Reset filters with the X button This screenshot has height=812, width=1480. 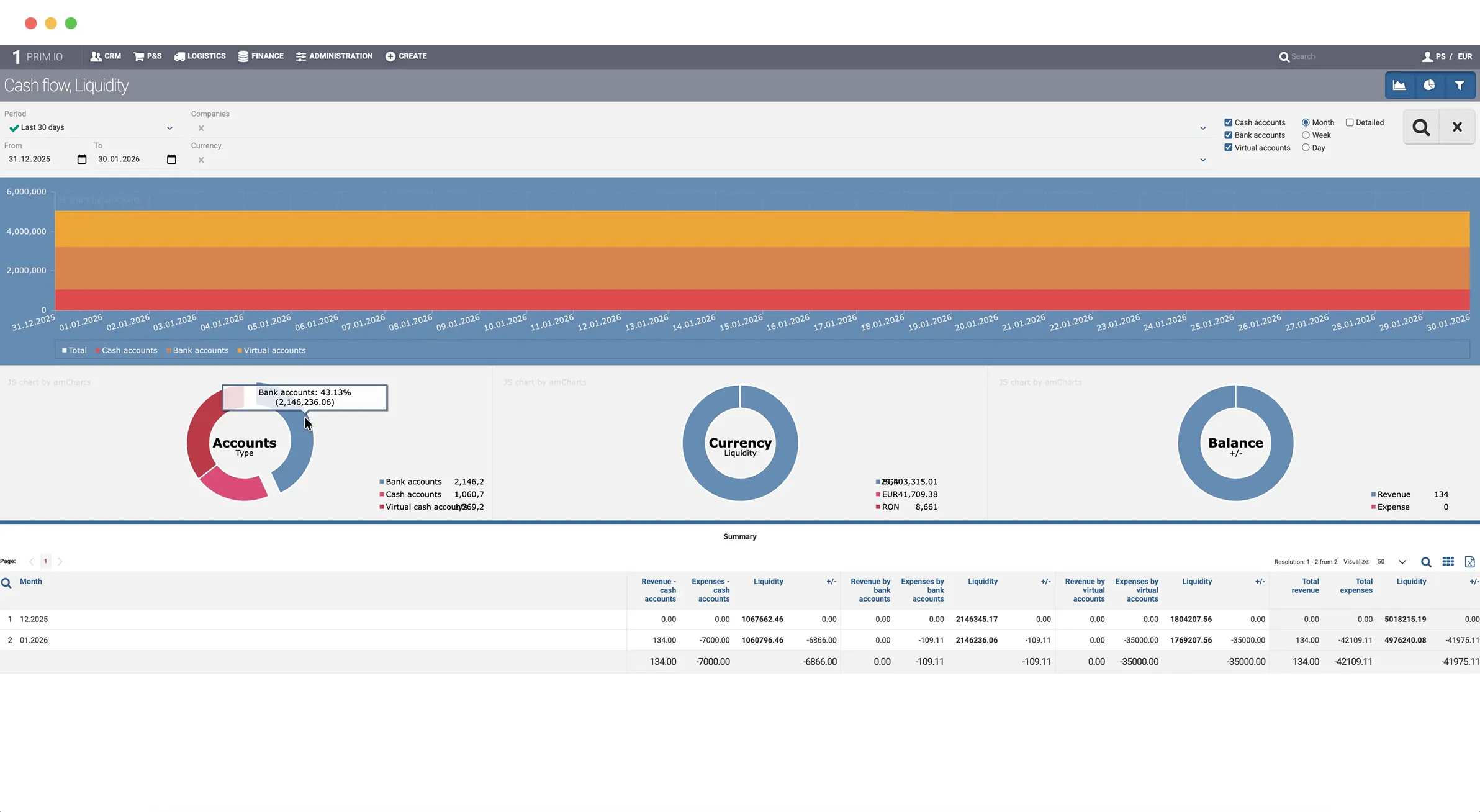pyautogui.click(x=1457, y=127)
